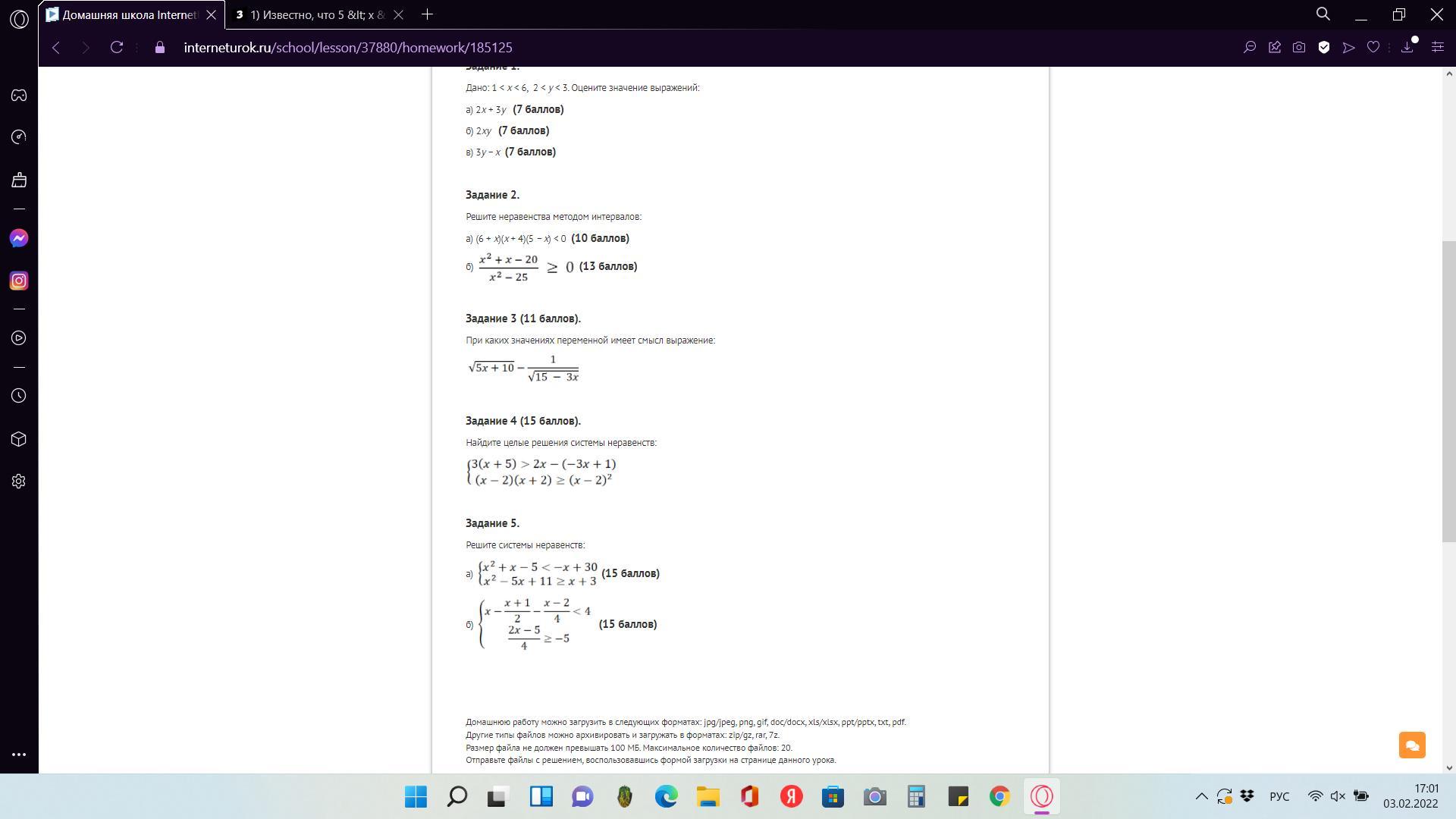The width and height of the screenshot is (1456, 819).
Task: Expand hidden system tray icons
Action: click(1201, 796)
